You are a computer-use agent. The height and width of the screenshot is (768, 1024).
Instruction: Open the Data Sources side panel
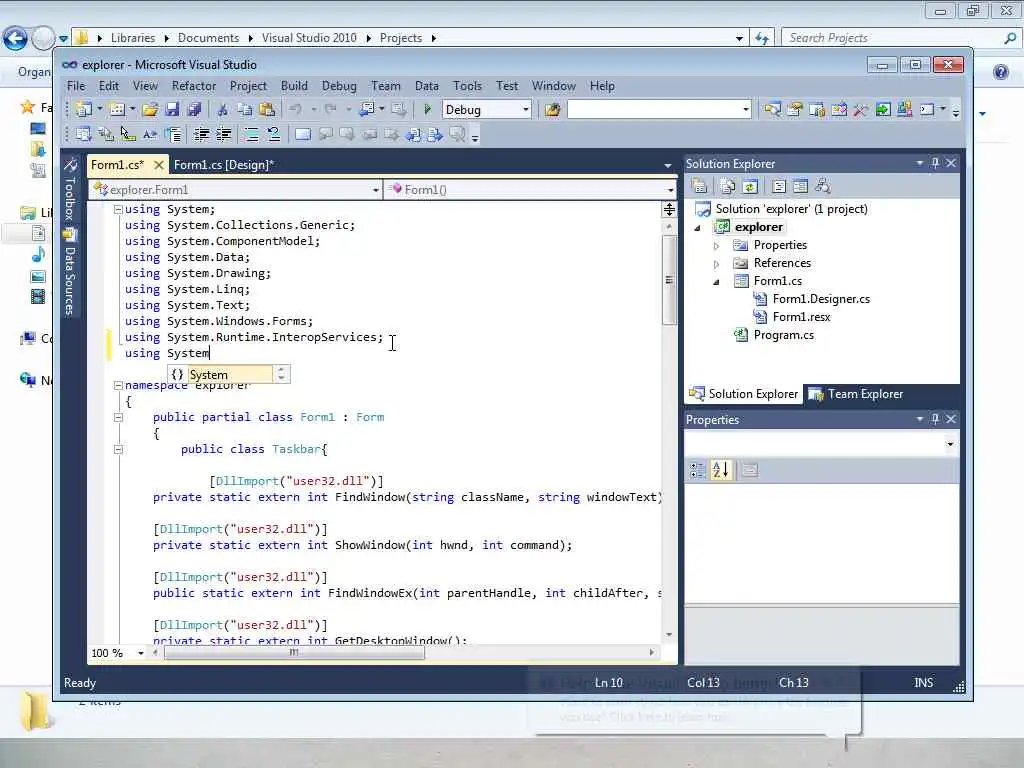(x=70, y=273)
